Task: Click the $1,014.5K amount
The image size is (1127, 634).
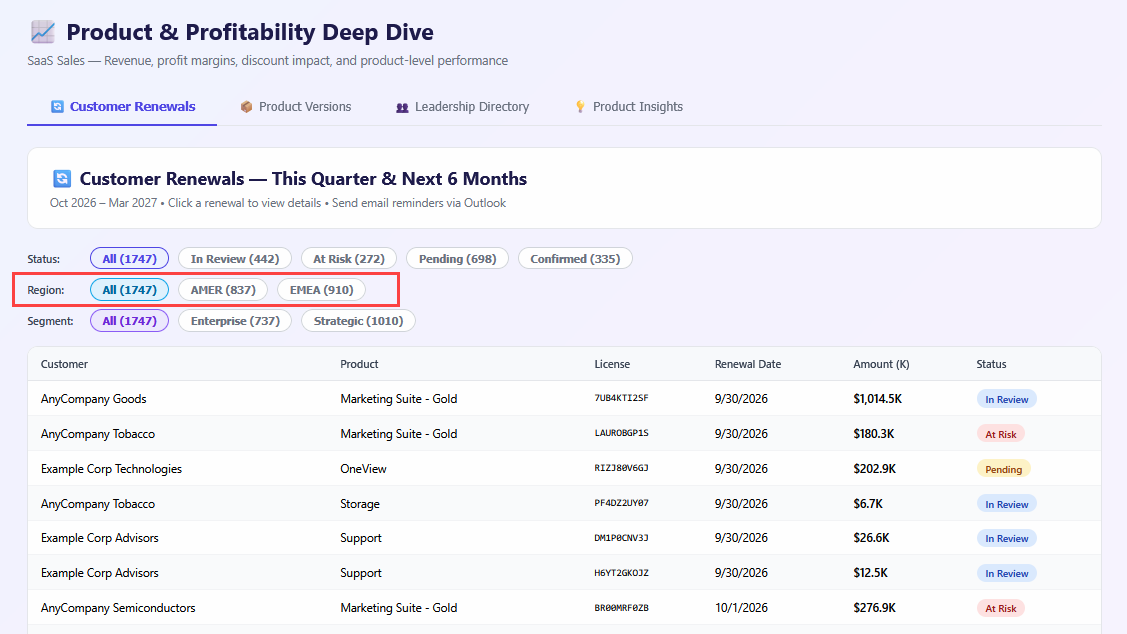Action: (x=878, y=398)
